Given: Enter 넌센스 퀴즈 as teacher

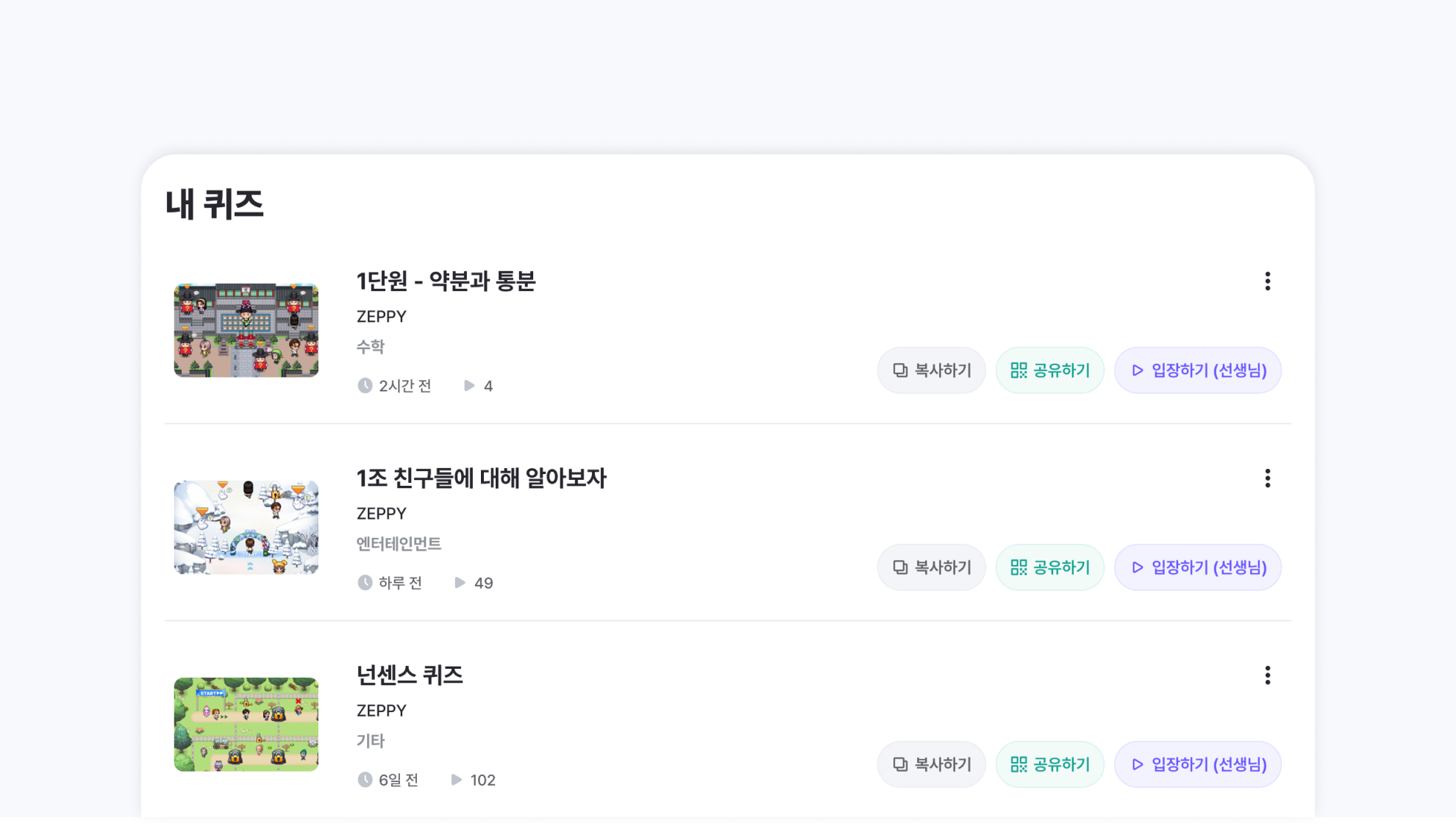Looking at the screenshot, I should (1198, 764).
